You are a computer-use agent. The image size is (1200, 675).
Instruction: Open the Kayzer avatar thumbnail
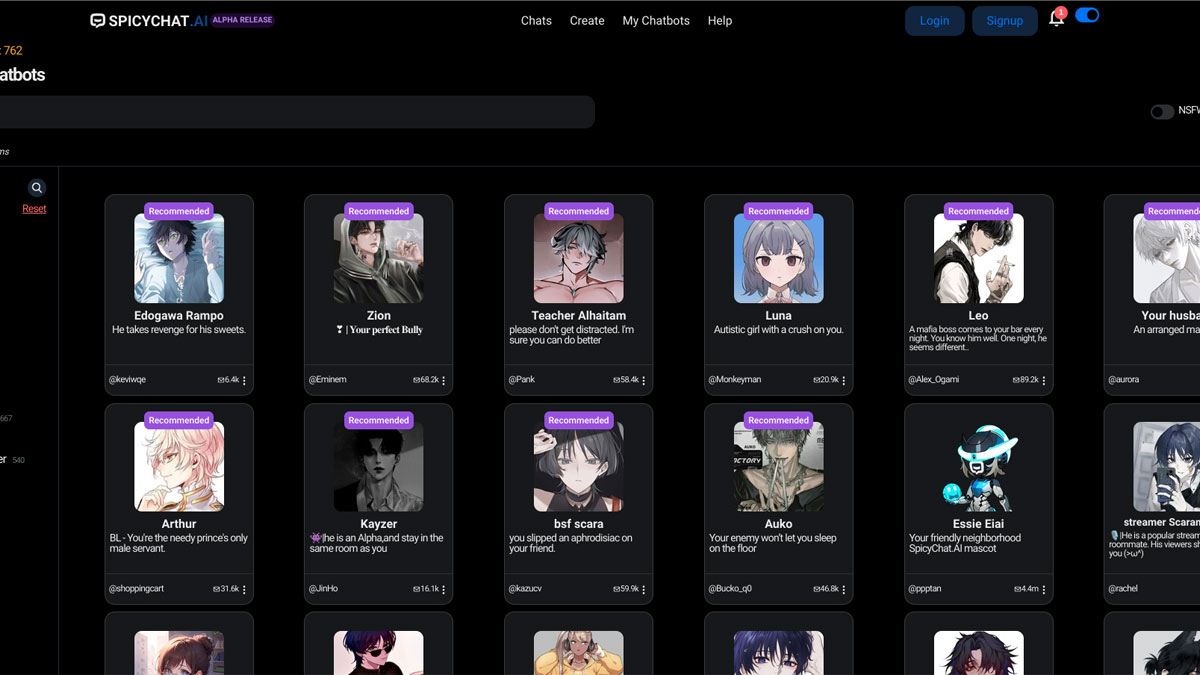tap(379, 467)
